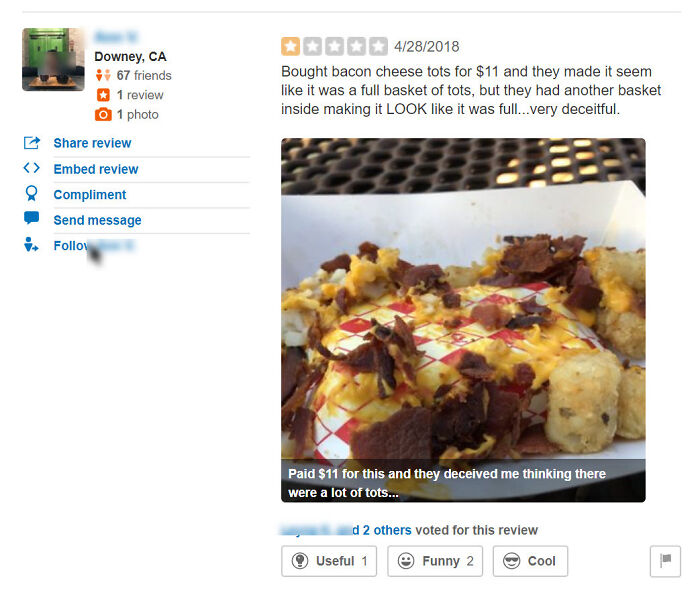Select the Compliment link
The height and width of the screenshot is (591, 700).
pos(90,195)
